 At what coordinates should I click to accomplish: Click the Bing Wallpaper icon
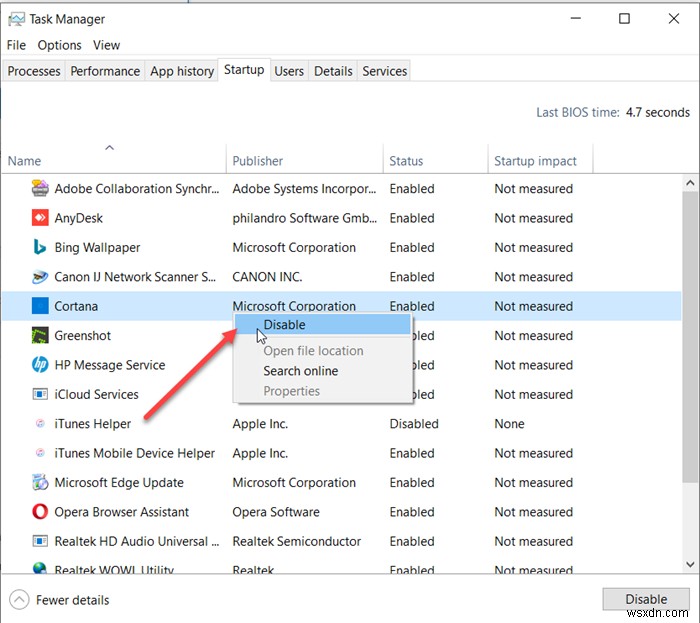40,247
